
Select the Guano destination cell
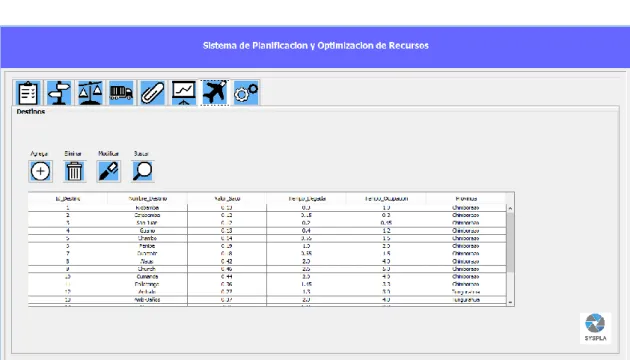(x=147, y=231)
